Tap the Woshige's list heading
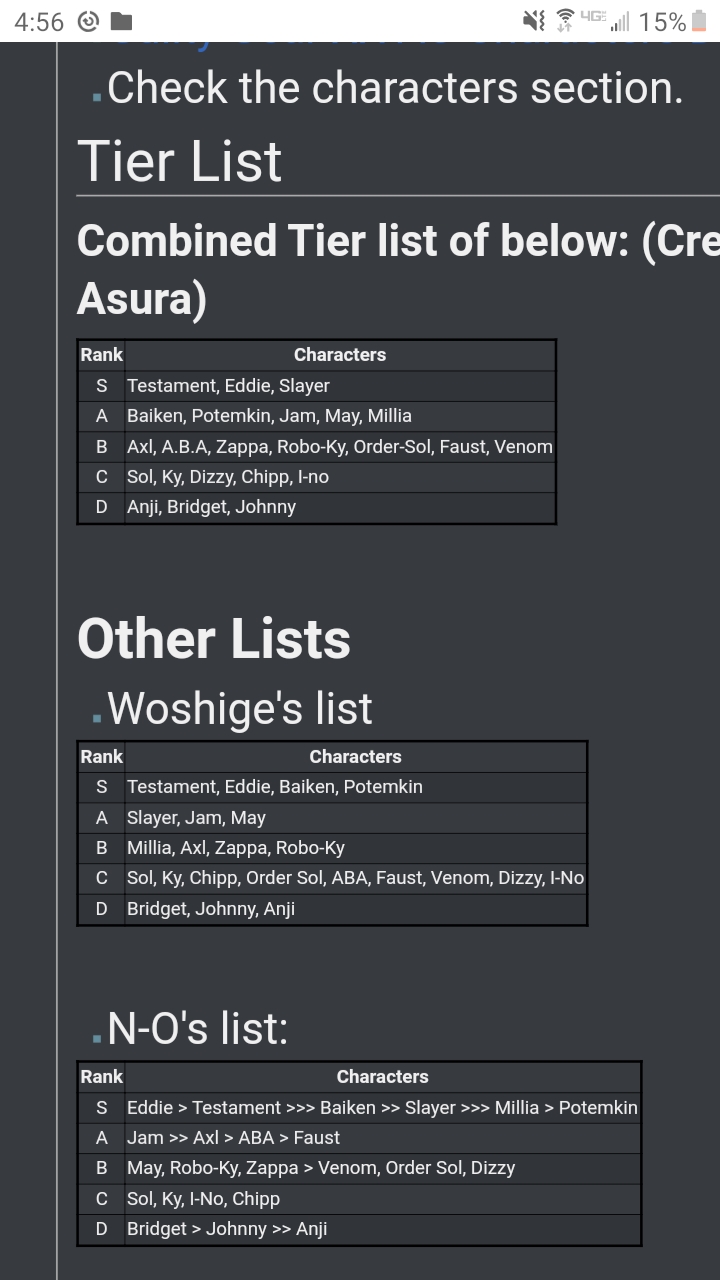This screenshot has height=1280, width=720. (x=240, y=709)
